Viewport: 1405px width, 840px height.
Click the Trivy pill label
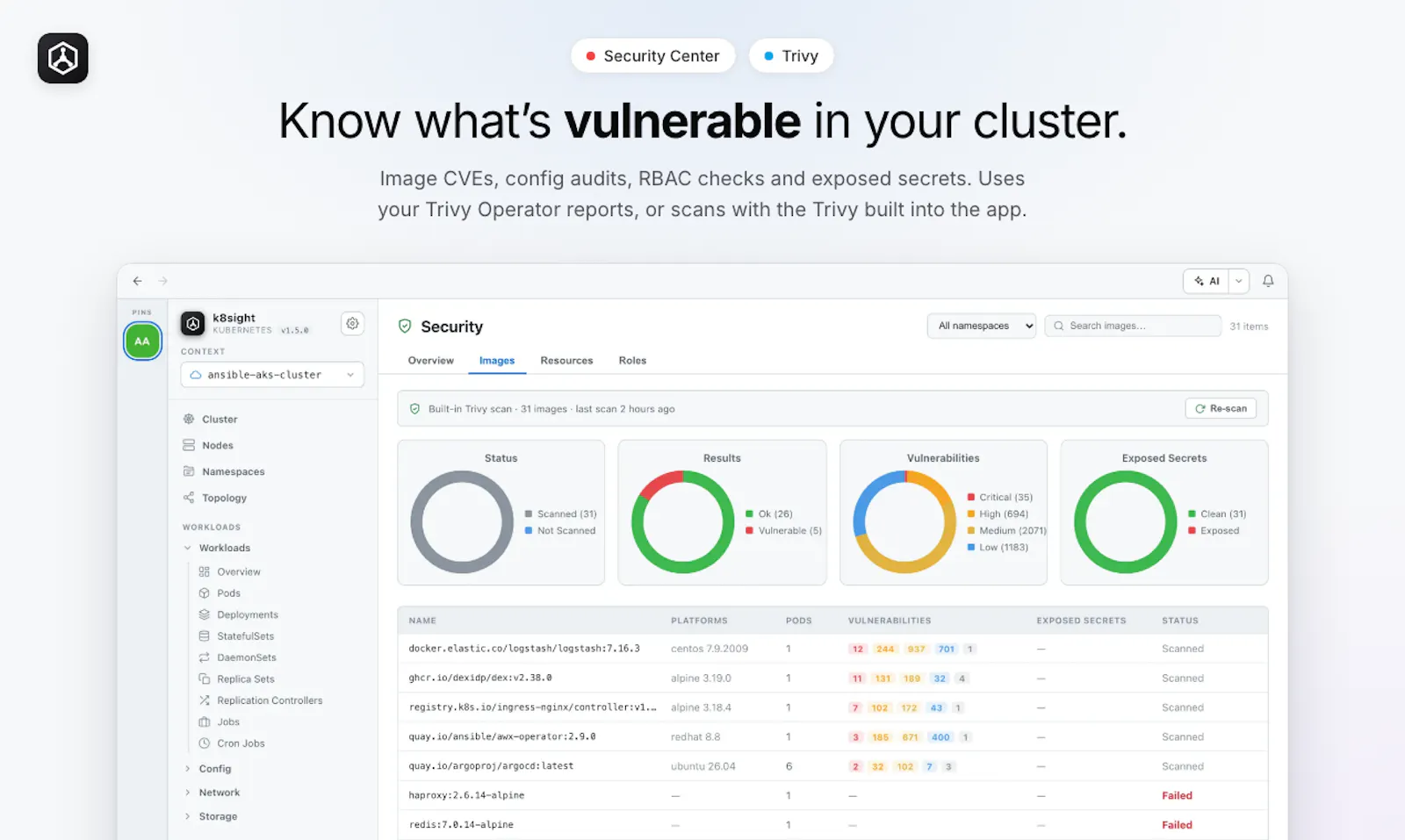(791, 56)
